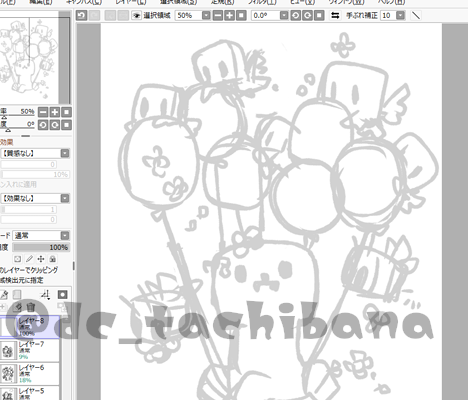This screenshot has height=400, width=468.
Task: Open the stabilizer (手ぶれ補正) dropdown
Action: click(401, 15)
